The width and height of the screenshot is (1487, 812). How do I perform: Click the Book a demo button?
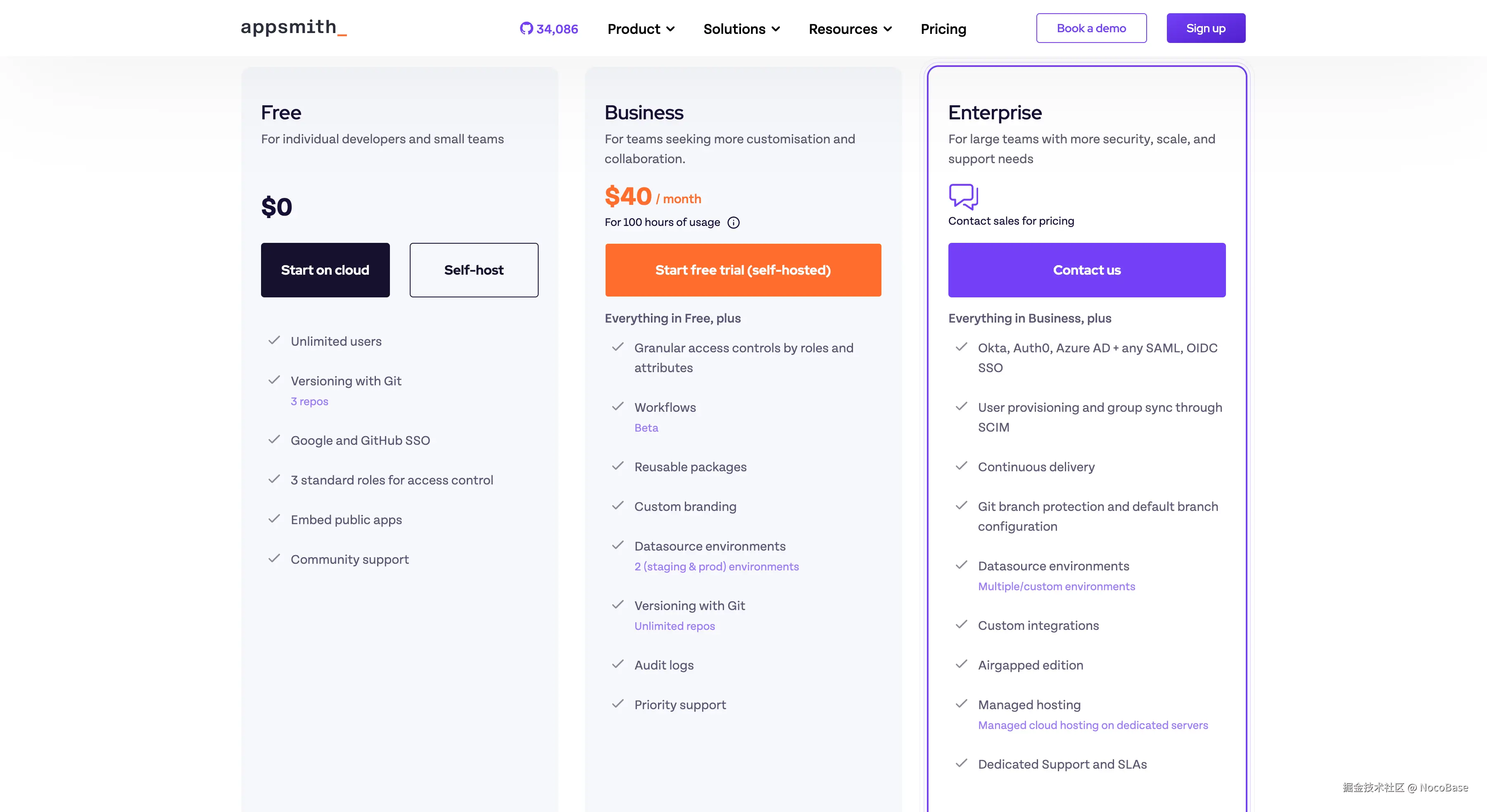[x=1091, y=28]
